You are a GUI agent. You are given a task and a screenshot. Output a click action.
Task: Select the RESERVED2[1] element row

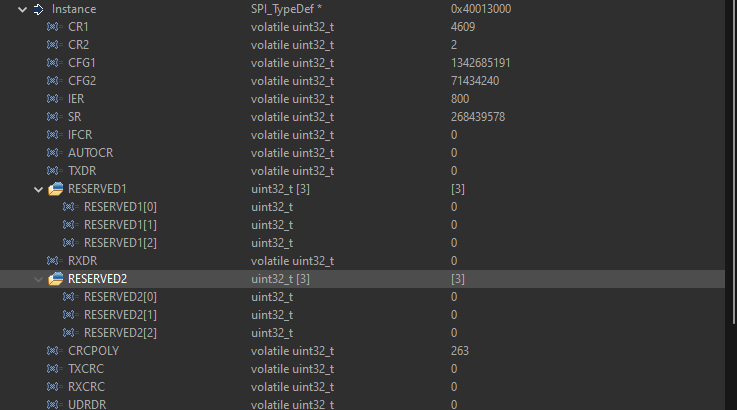tap(120, 315)
